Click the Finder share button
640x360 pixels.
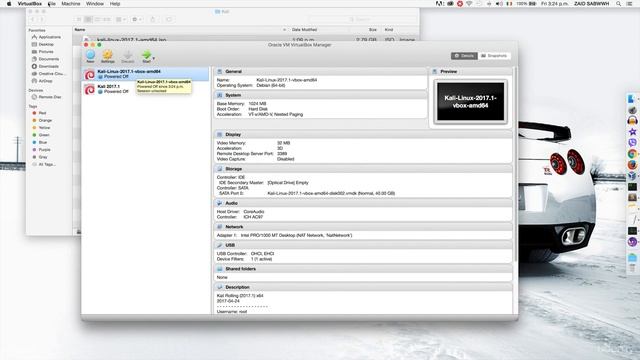(x=153, y=20)
